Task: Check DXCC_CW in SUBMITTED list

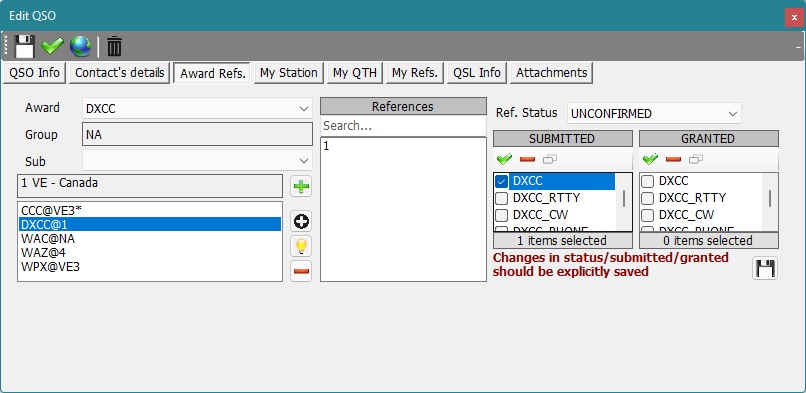Action: click(502, 215)
